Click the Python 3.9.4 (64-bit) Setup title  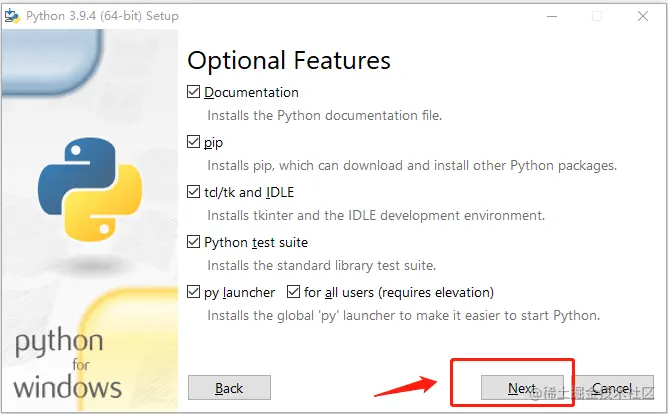pyautogui.click(x=102, y=16)
